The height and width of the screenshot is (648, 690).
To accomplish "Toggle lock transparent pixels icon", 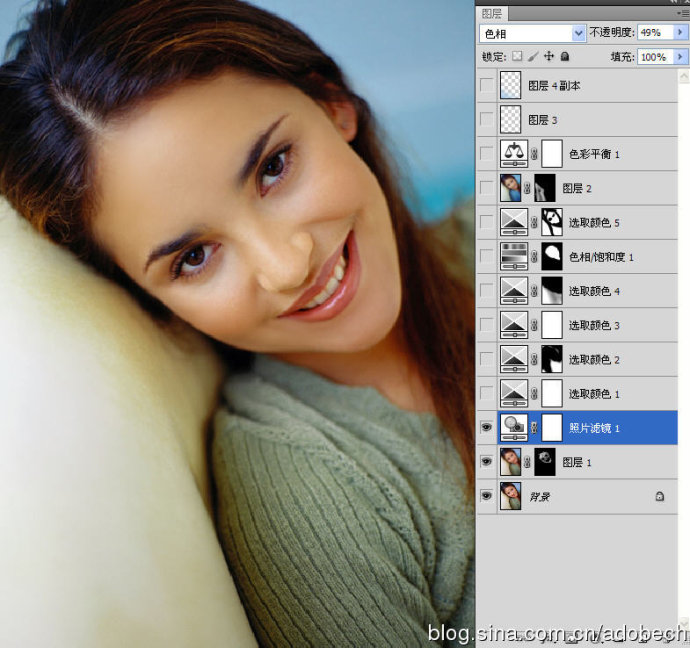I will 518,56.
